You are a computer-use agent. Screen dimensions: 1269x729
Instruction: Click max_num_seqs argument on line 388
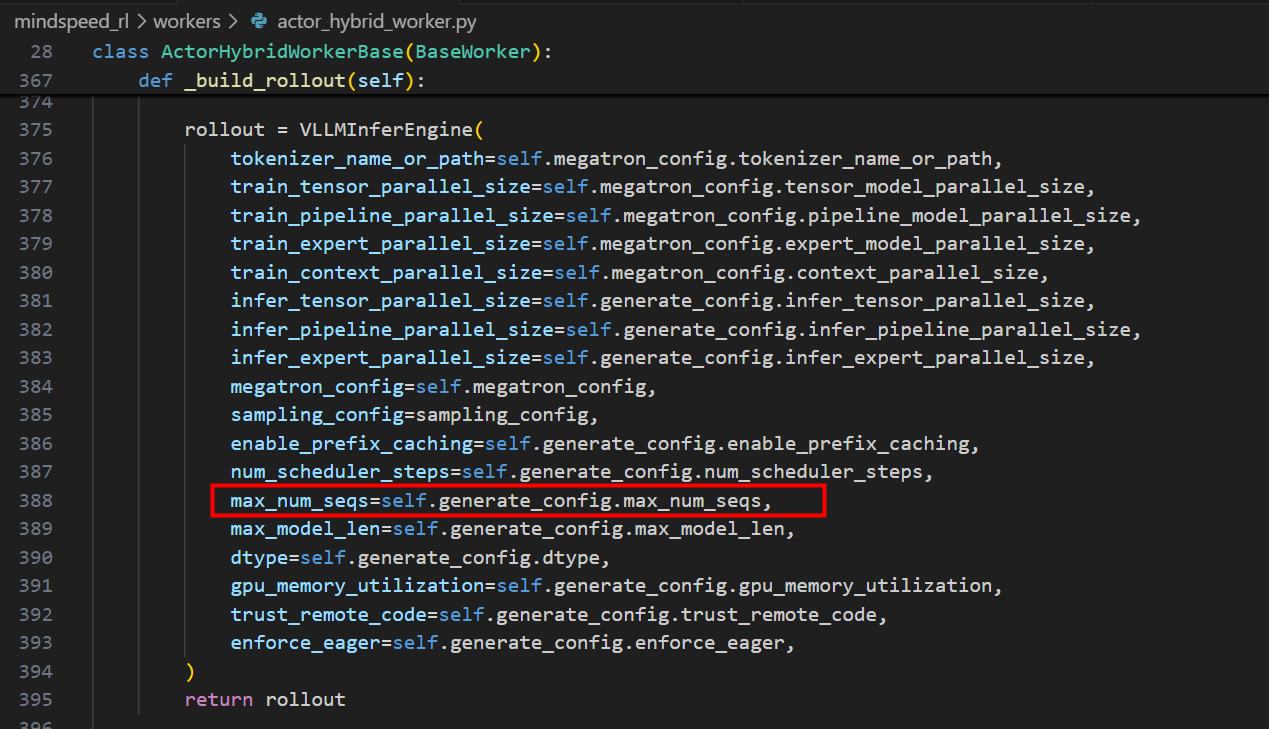click(x=300, y=500)
